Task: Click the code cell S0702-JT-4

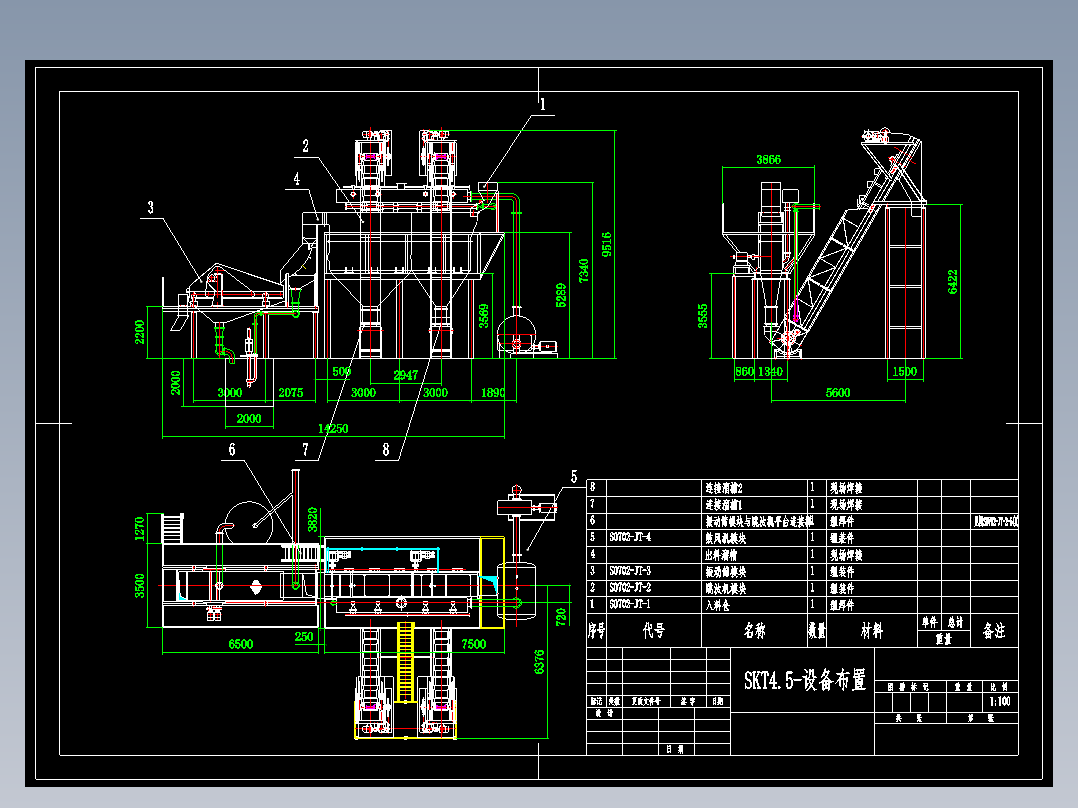Action: click(x=630, y=537)
